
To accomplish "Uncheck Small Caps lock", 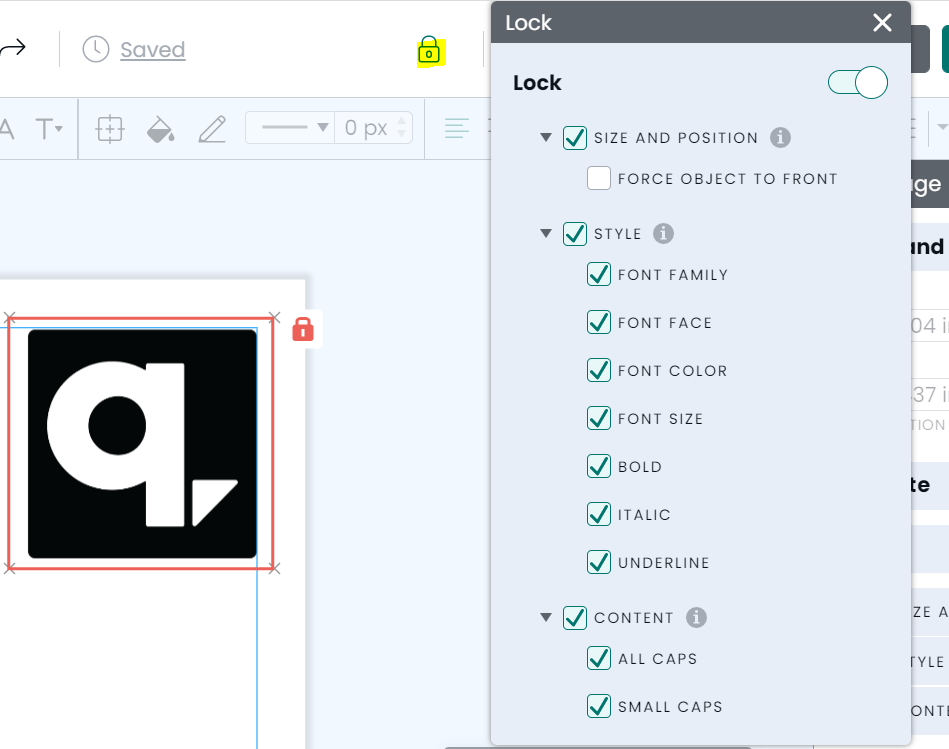I will click(599, 706).
